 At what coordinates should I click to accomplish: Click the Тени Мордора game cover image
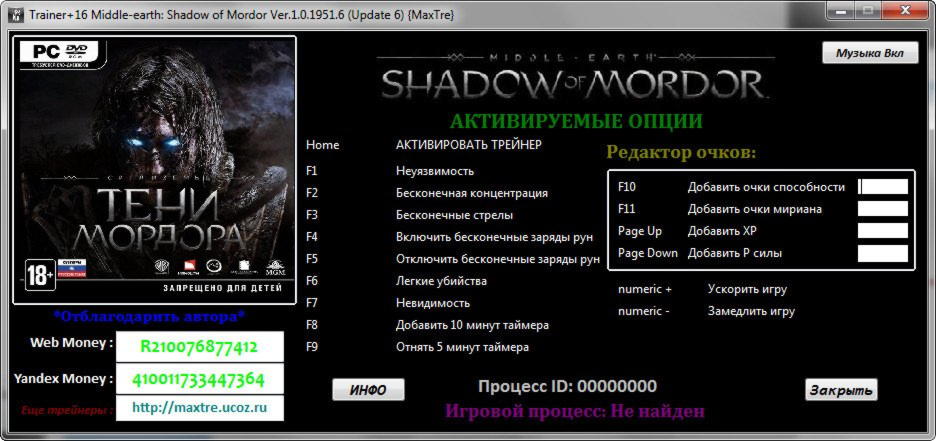point(155,170)
